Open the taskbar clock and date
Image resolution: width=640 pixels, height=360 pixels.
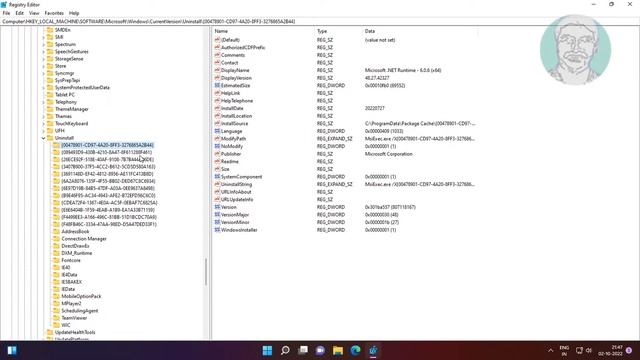[x=611, y=350]
